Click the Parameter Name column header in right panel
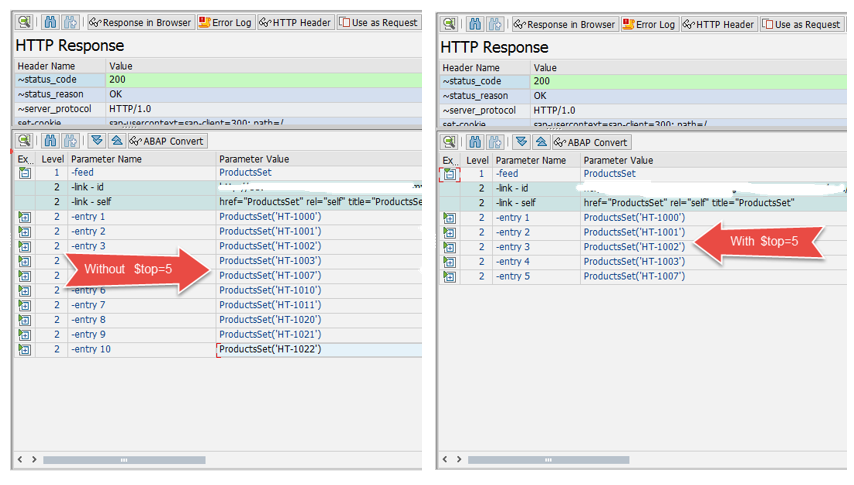This screenshot has height=485, width=854. click(x=530, y=160)
